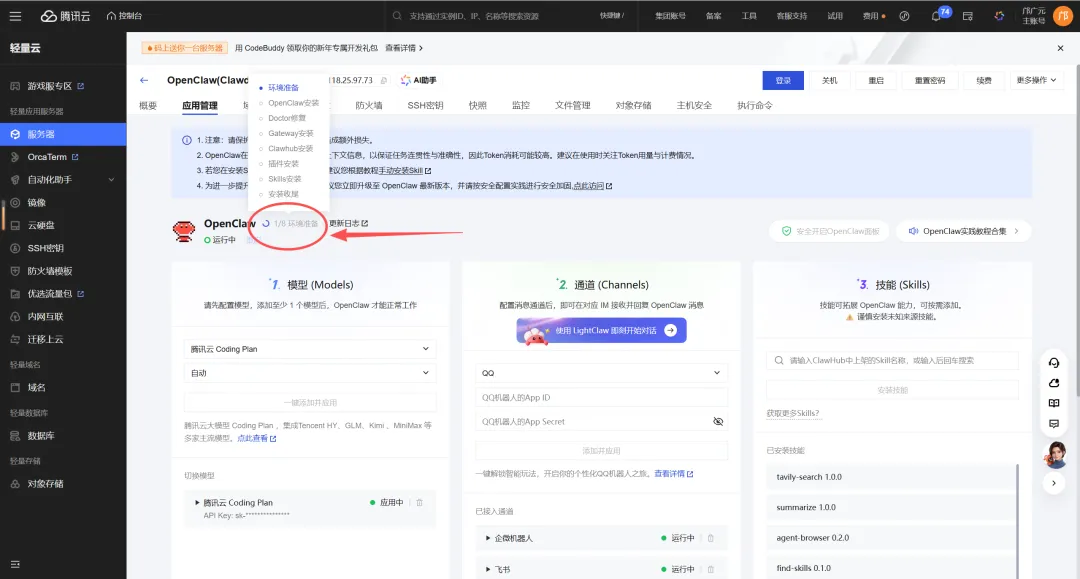Switch to the 文件管理 tab

point(572,105)
